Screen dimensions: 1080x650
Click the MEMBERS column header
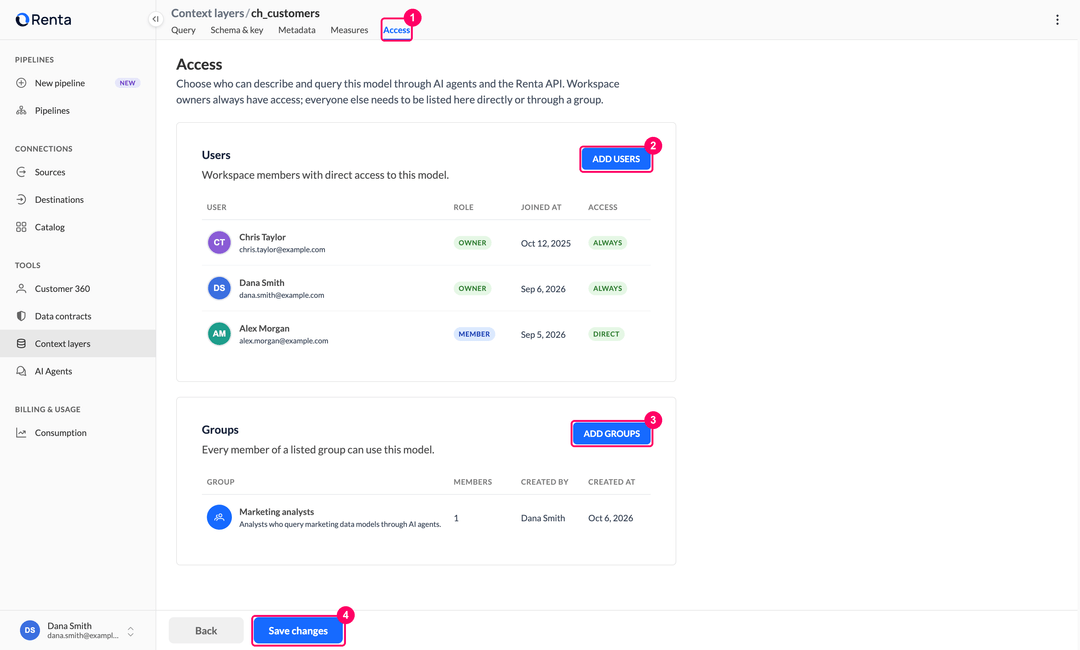[x=472, y=482]
